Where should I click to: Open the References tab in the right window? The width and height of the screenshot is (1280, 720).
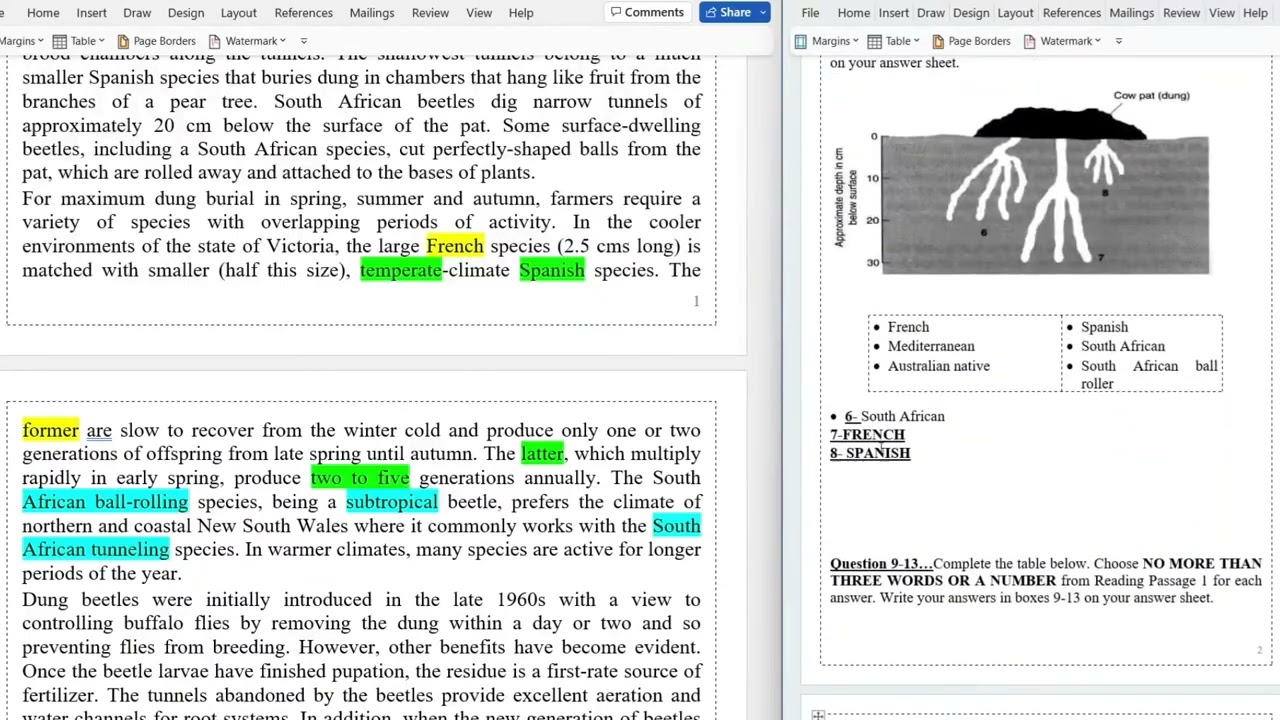1071,12
